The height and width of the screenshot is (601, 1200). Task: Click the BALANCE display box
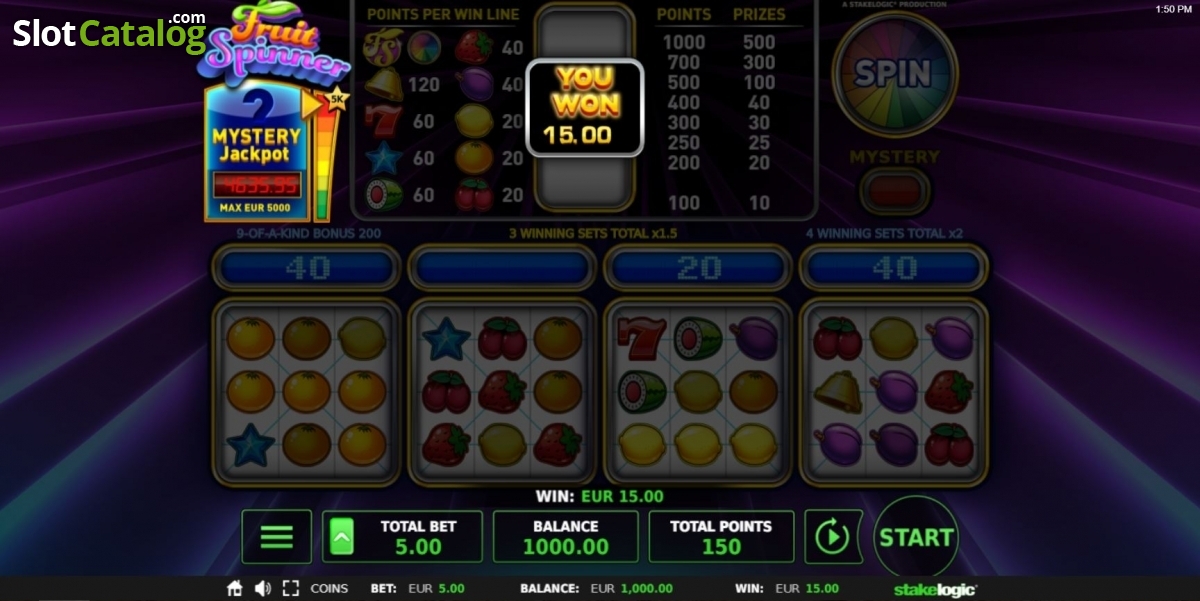click(x=566, y=537)
